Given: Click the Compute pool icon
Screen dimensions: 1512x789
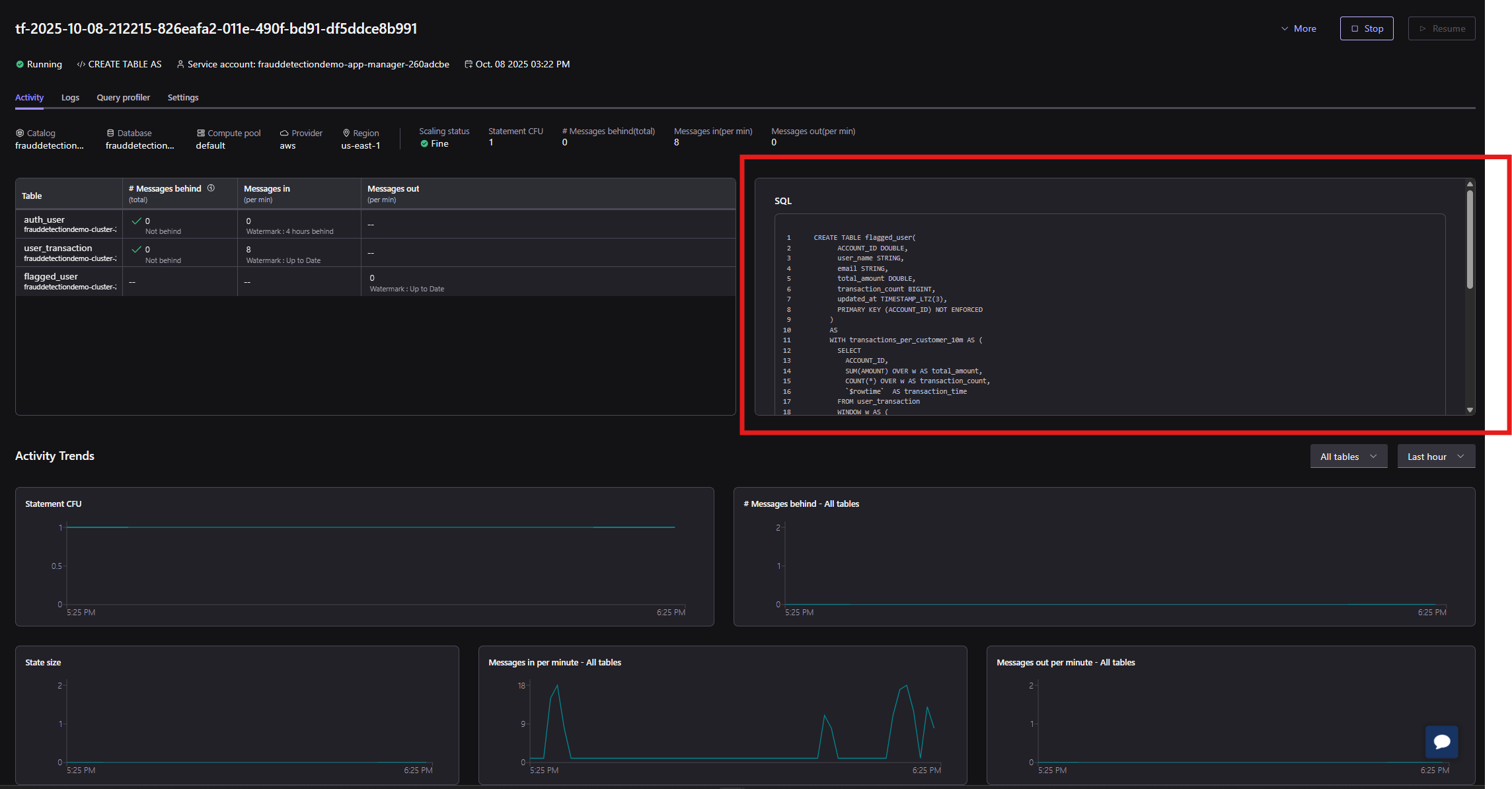Looking at the screenshot, I should coord(201,133).
